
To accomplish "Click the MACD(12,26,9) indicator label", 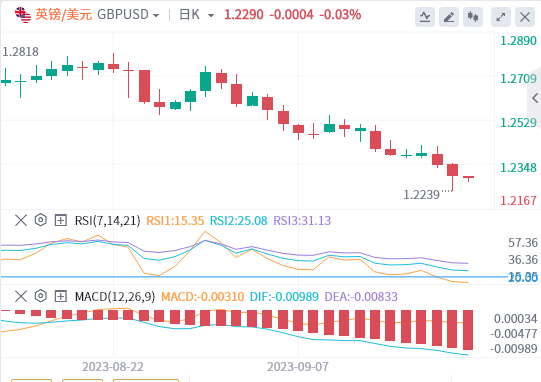I will (x=115, y=297).
